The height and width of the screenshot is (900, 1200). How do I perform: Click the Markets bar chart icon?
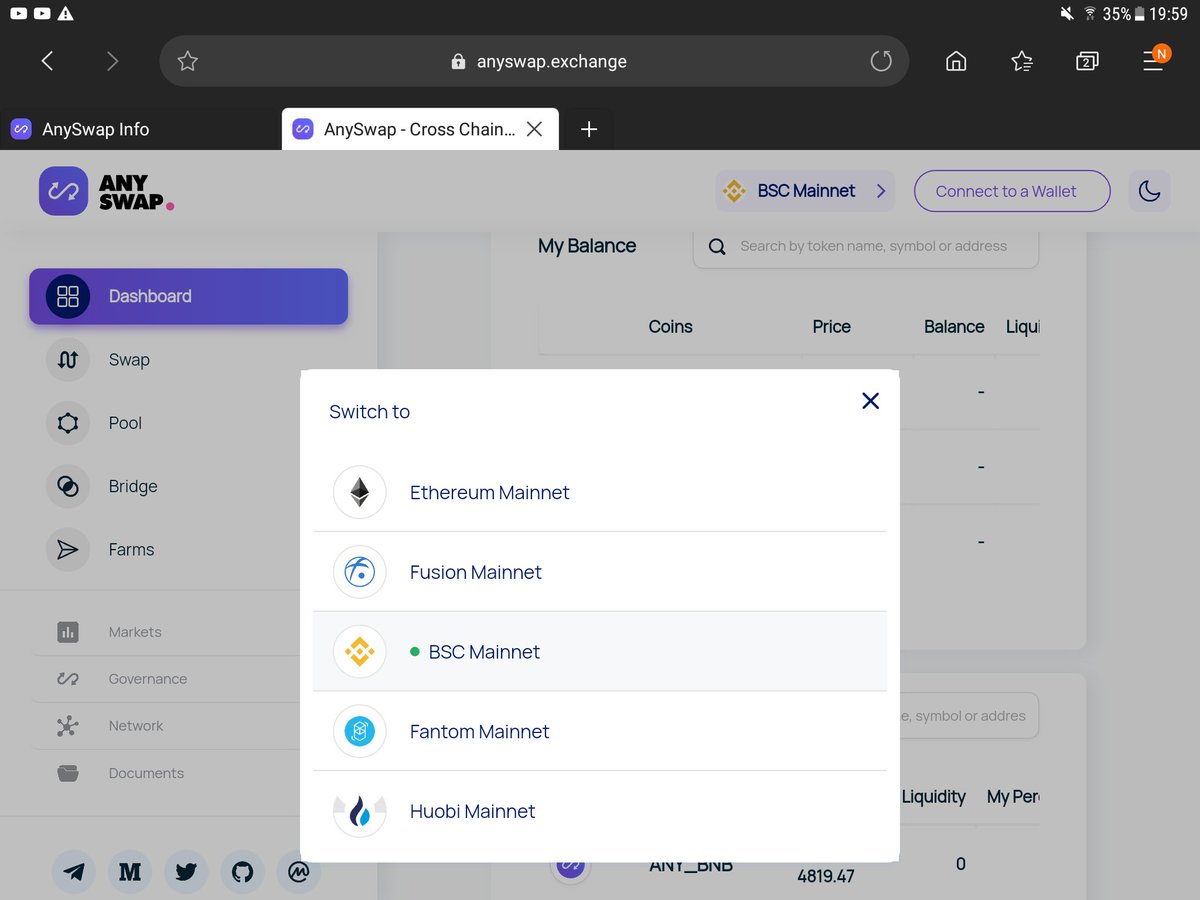[x=68, y=632]
